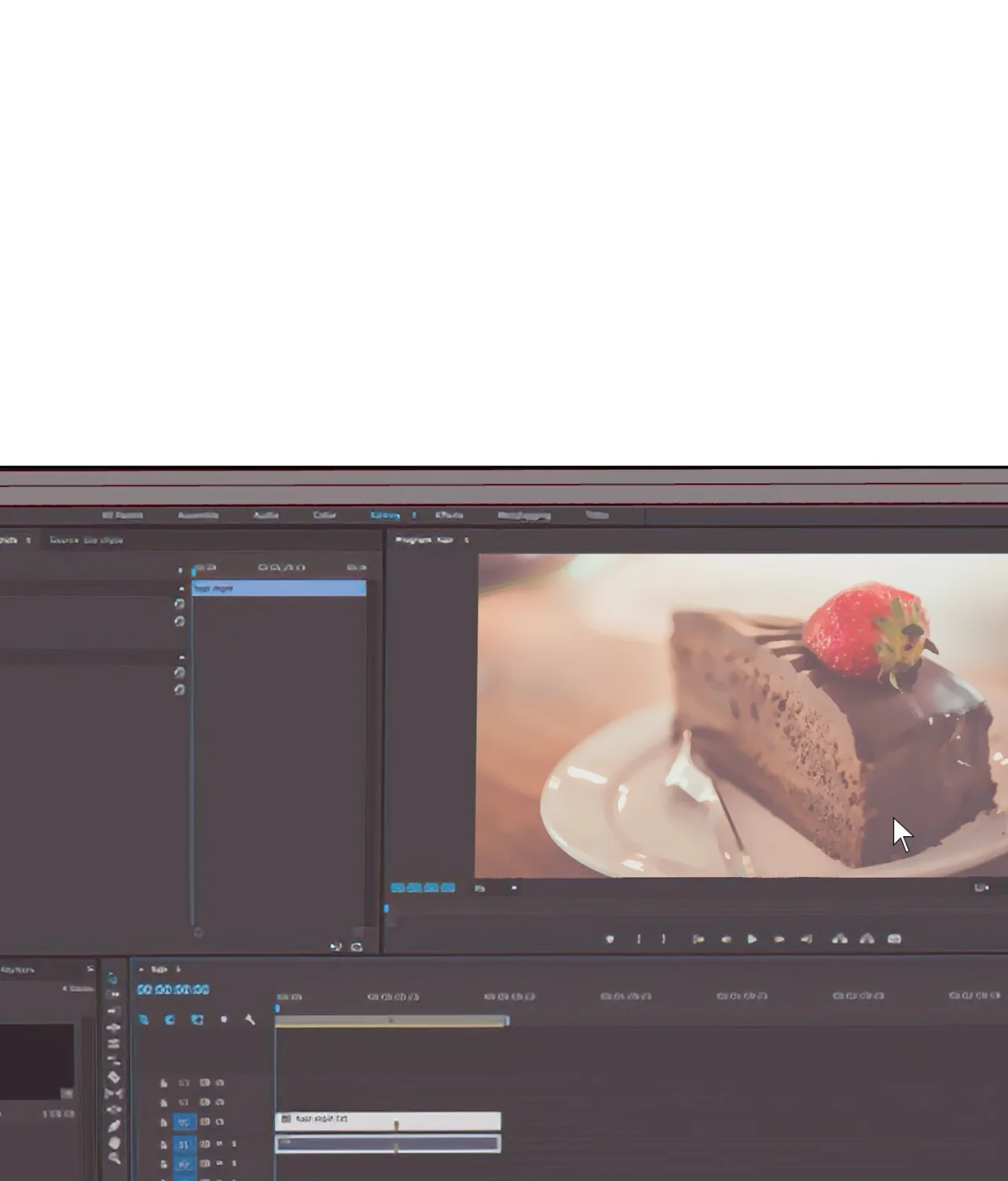Click the blue playhead timecode in the timeline
1008x1181 pixels.
click(x=173, y=990)
